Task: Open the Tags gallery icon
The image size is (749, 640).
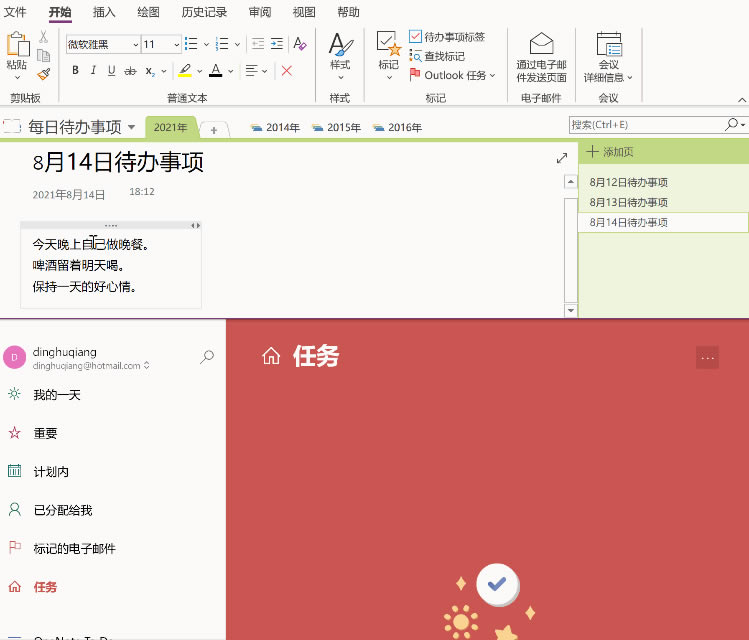Action: coord(388,43)
